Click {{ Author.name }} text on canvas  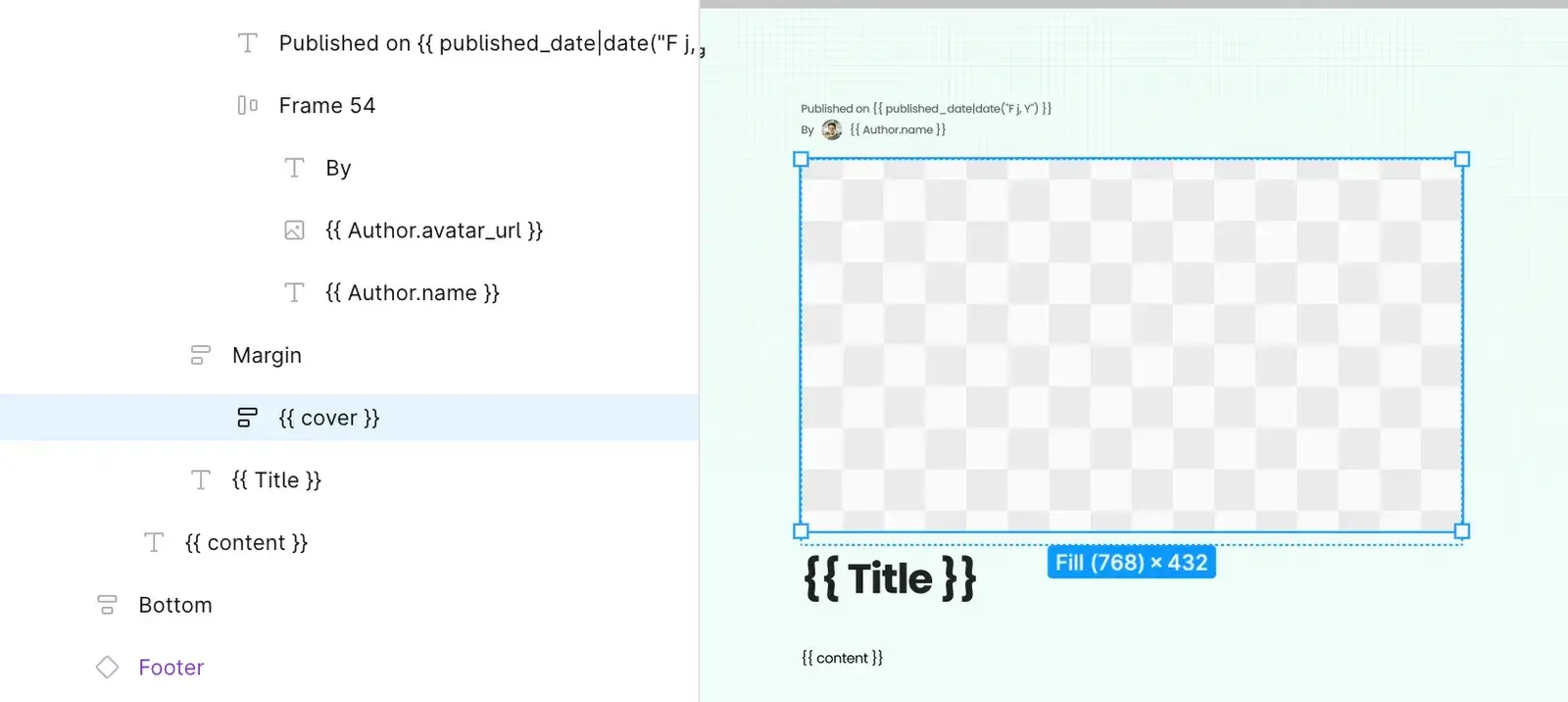click(x=898, y=129)
